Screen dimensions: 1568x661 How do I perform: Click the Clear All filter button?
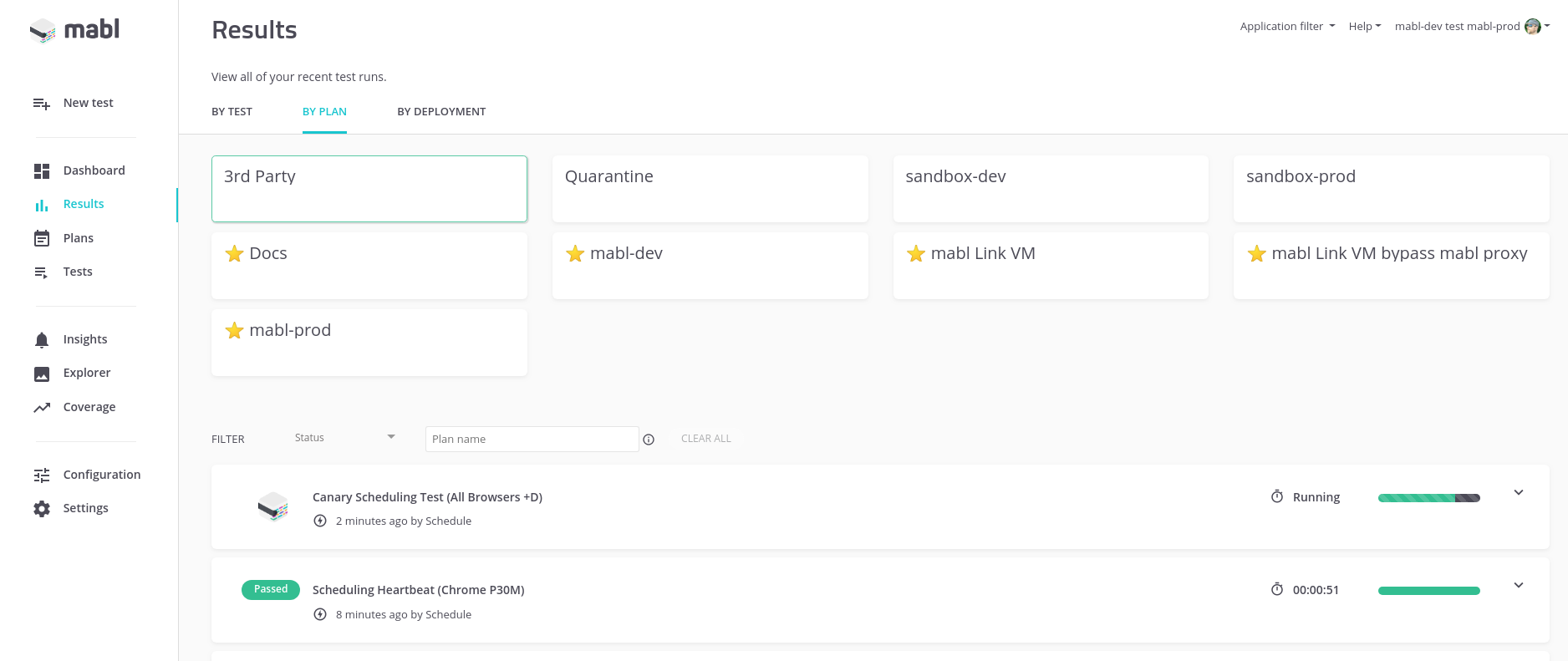point(706,439)
